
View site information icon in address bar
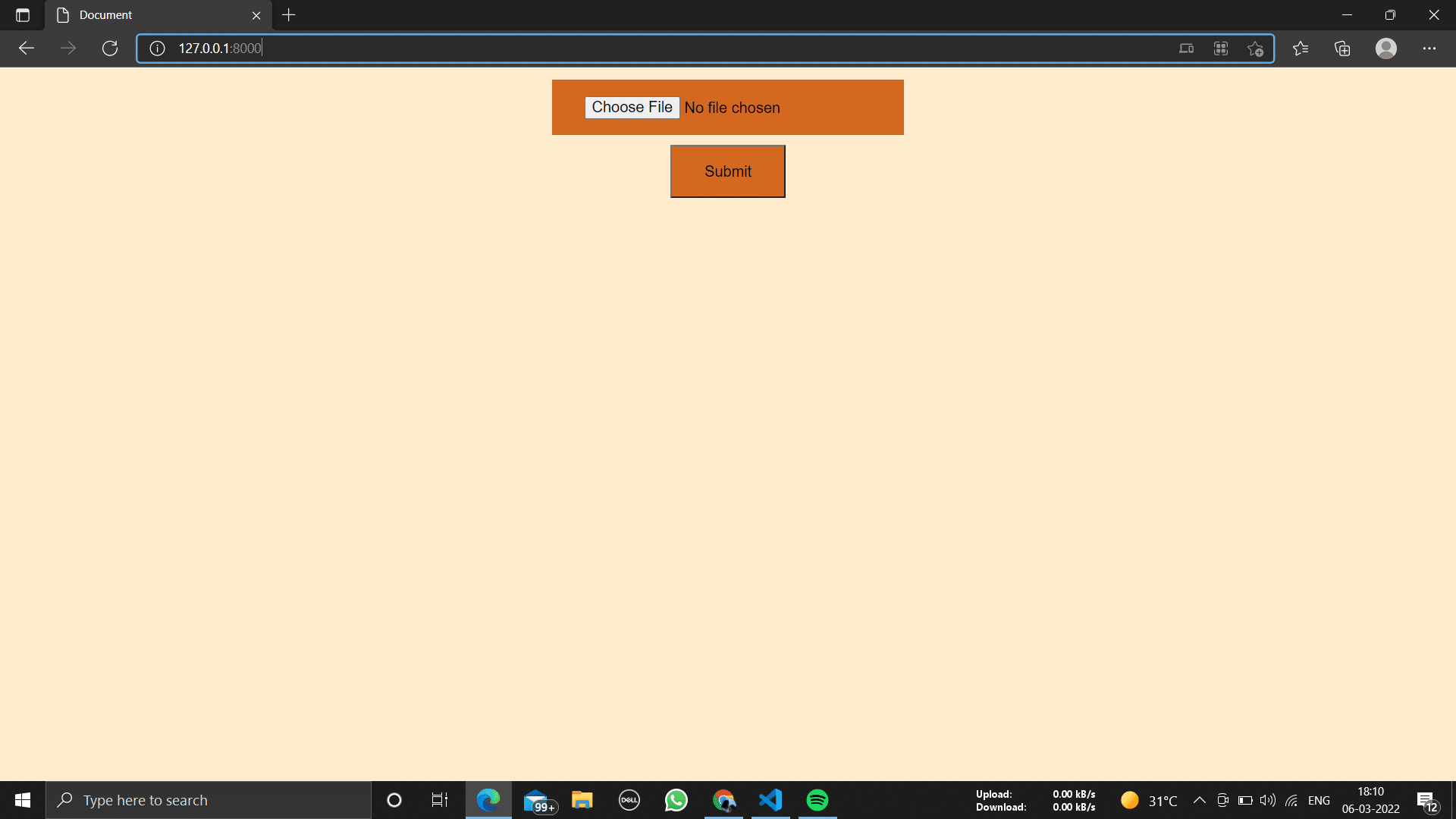tap(157, 49)
